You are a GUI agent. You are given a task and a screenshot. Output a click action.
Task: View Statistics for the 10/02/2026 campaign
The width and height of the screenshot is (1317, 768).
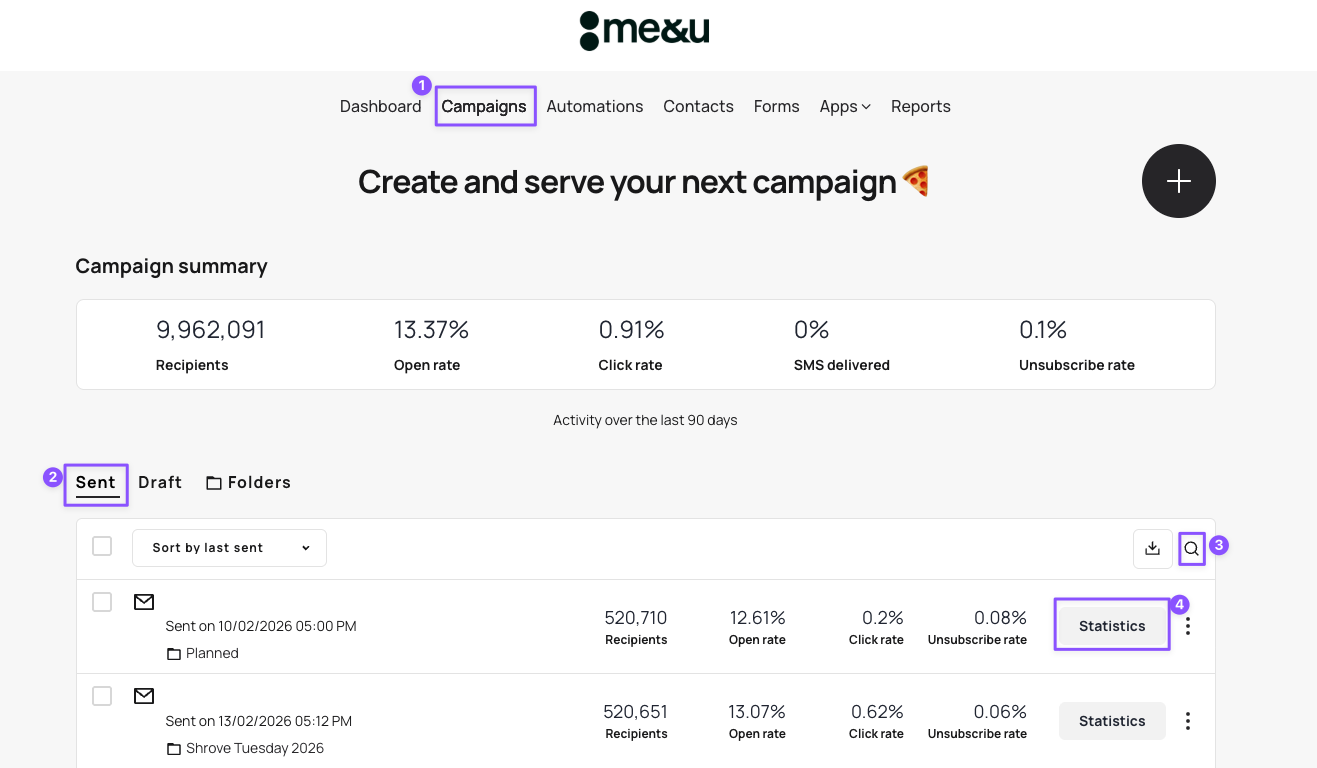click(x=1112, y=626)
